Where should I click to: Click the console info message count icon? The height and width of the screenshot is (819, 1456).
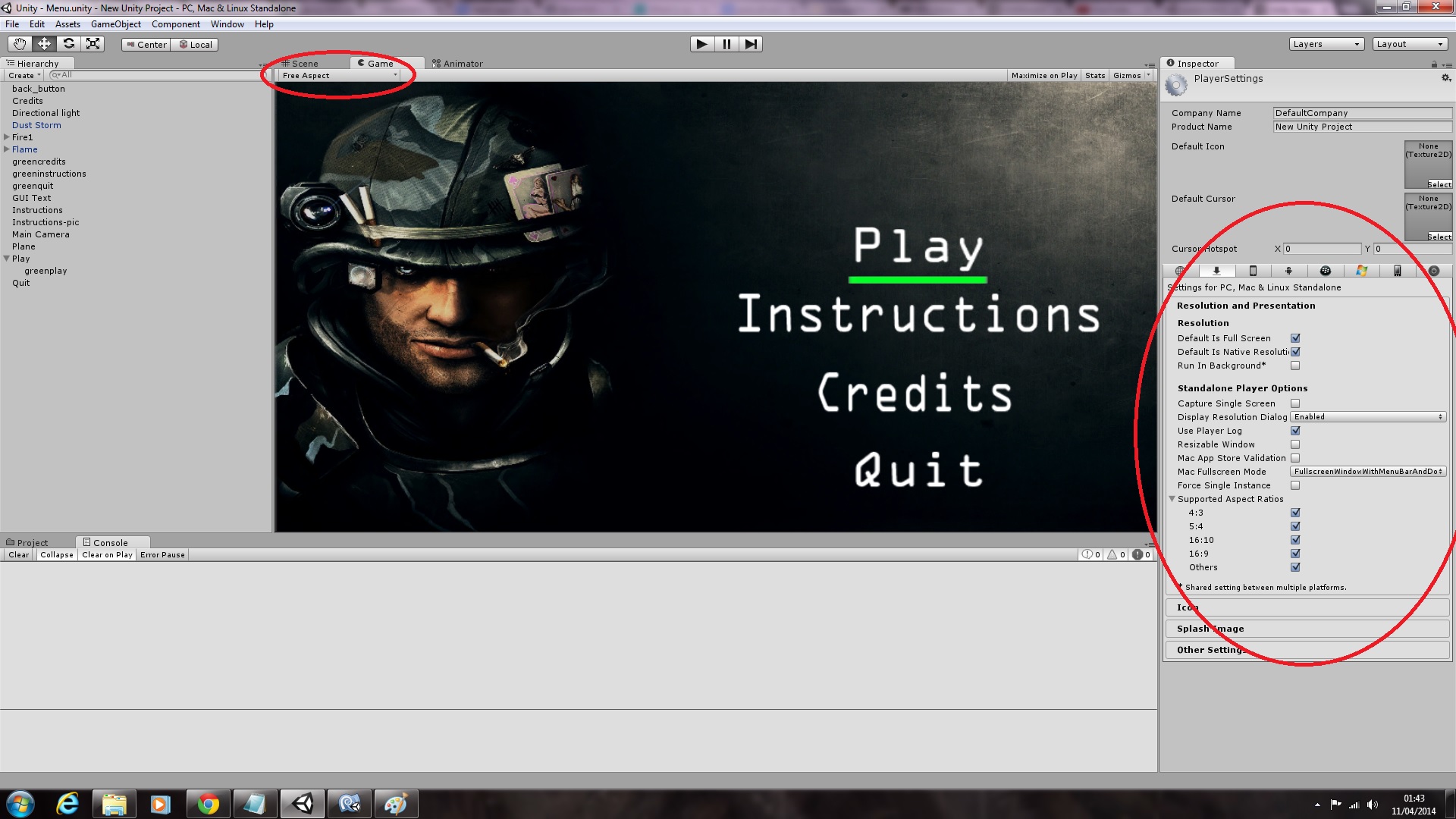pyautogui.click(x=1091, y=555)
